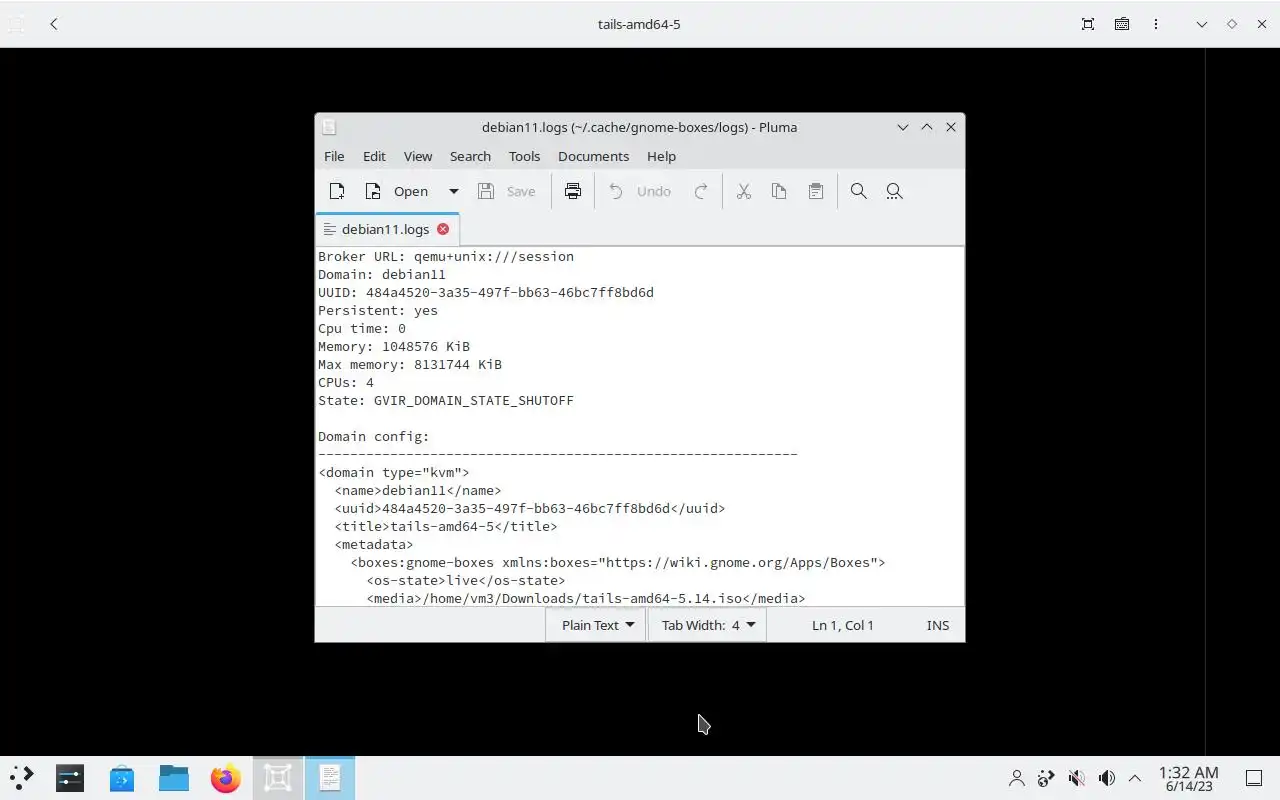Open the Tab Width dropdown
The width and height of the screenshot is (1280, 800).
[707, 625]
